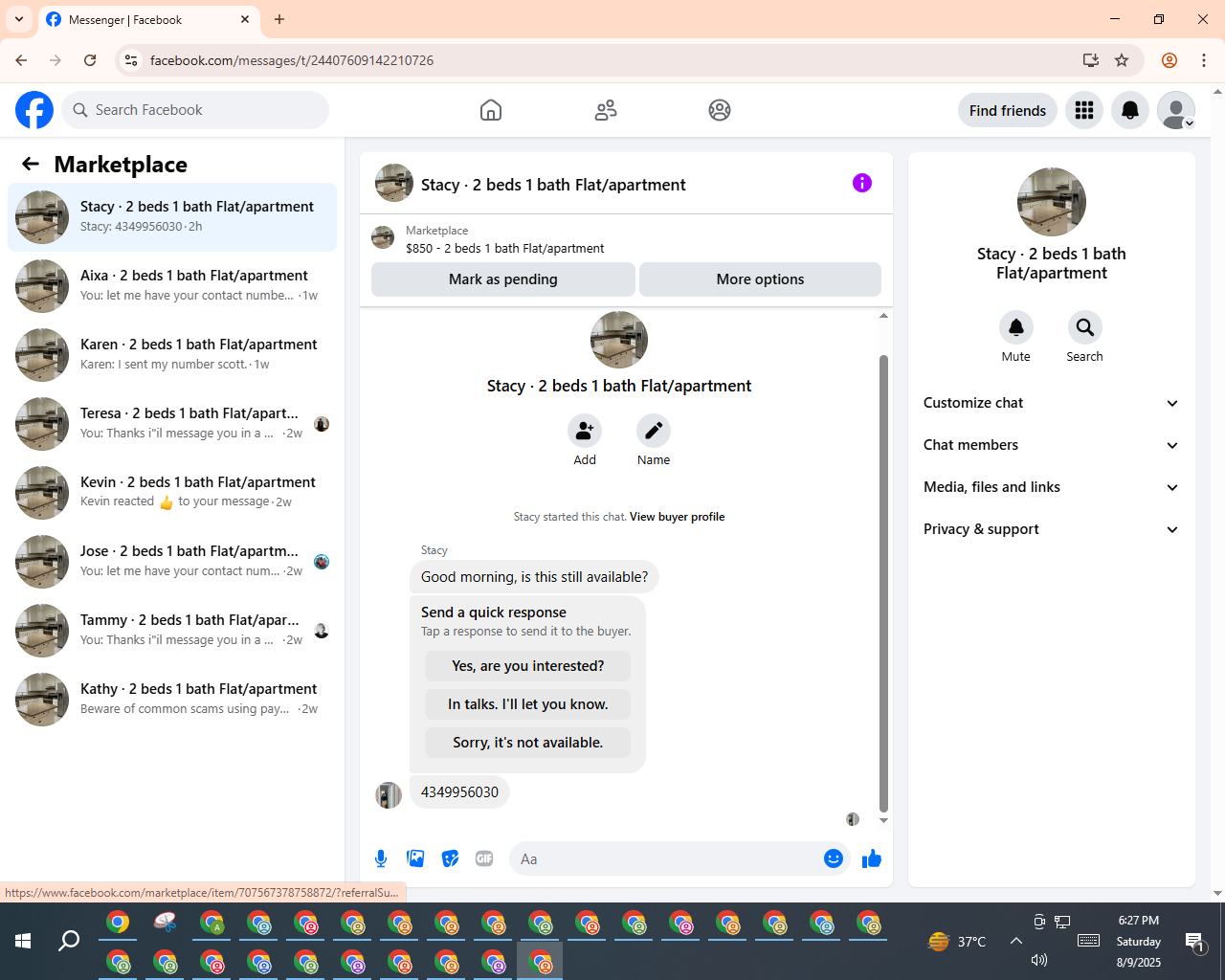The image size is (1225, 980).
Task: Send quick reply 'Sorry, it's not available.'
Action: point(528,743)
